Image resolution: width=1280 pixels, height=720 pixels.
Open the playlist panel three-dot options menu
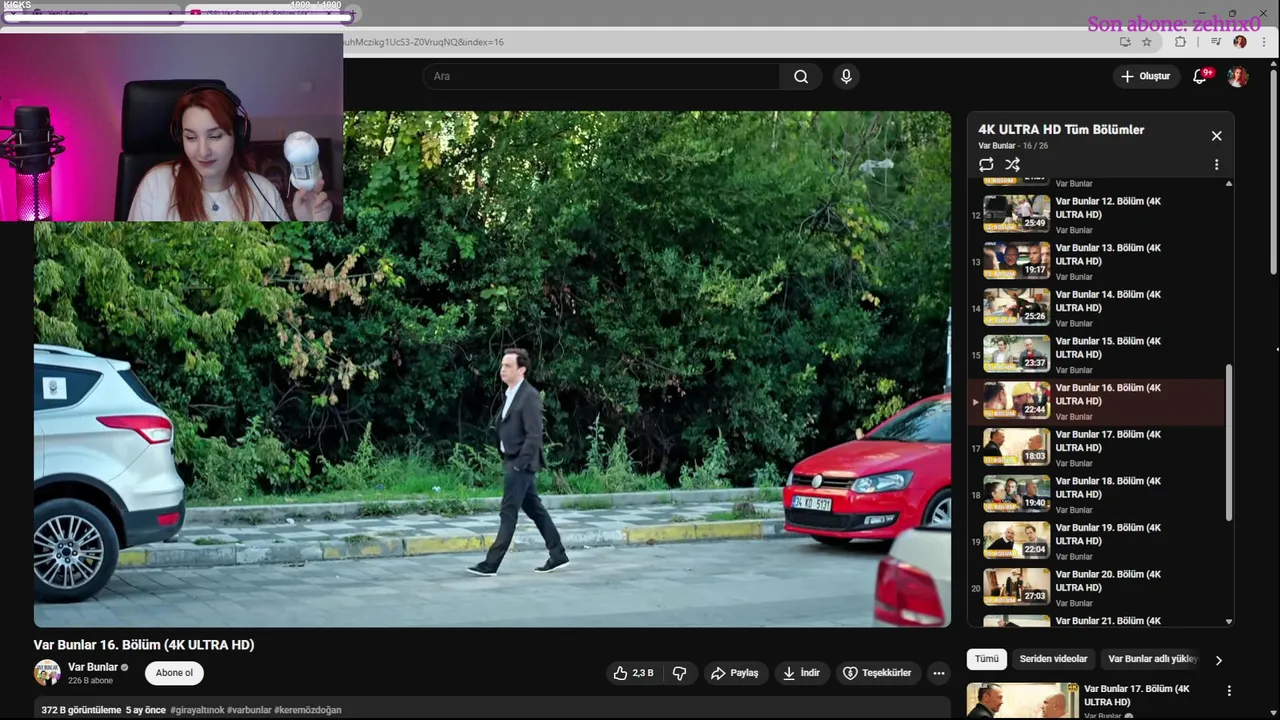click(1216, 164)
